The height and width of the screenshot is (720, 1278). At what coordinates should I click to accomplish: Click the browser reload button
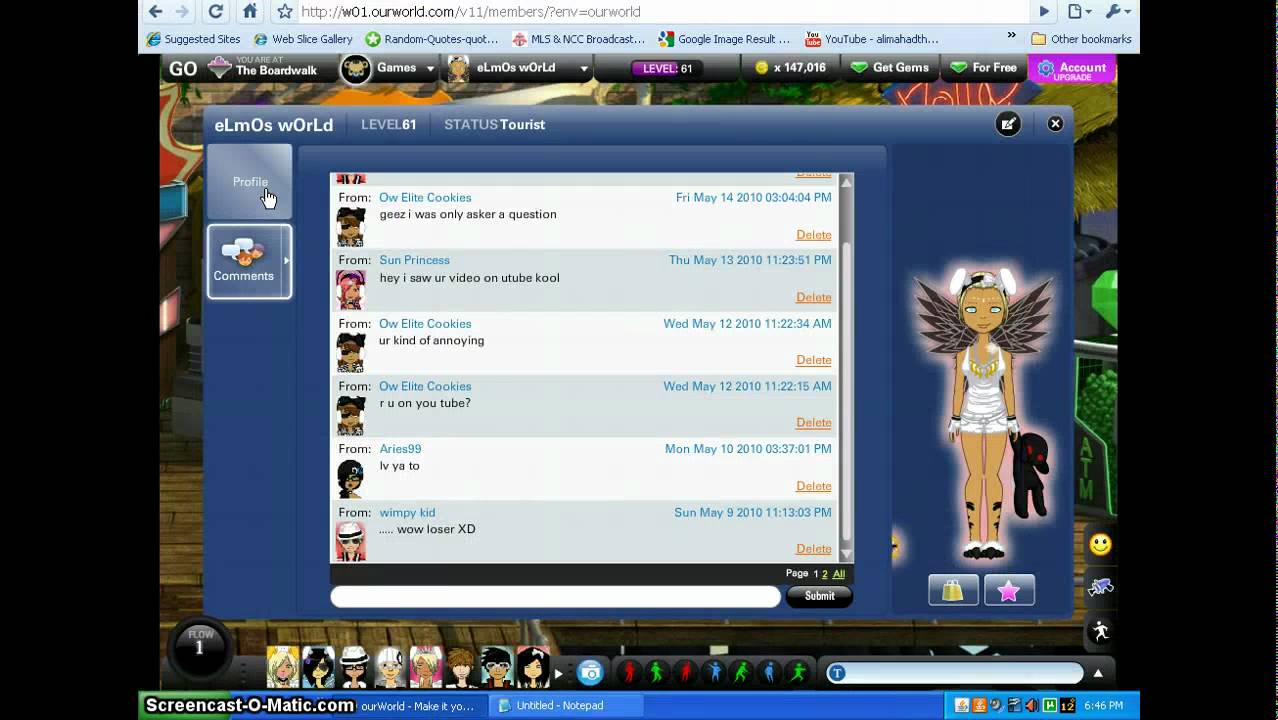tap(215, 12)
